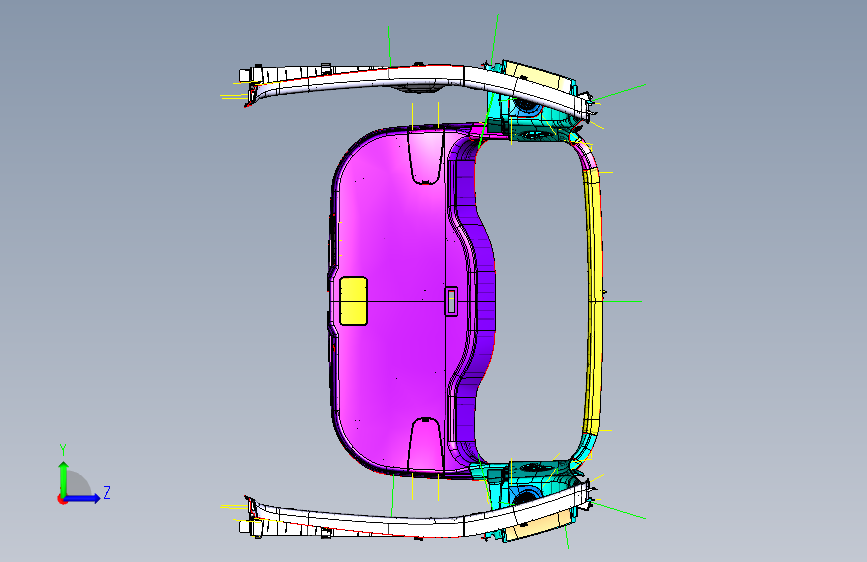
Task: Select the small rectangular slot at the panel center
Action: click(451, 301)
